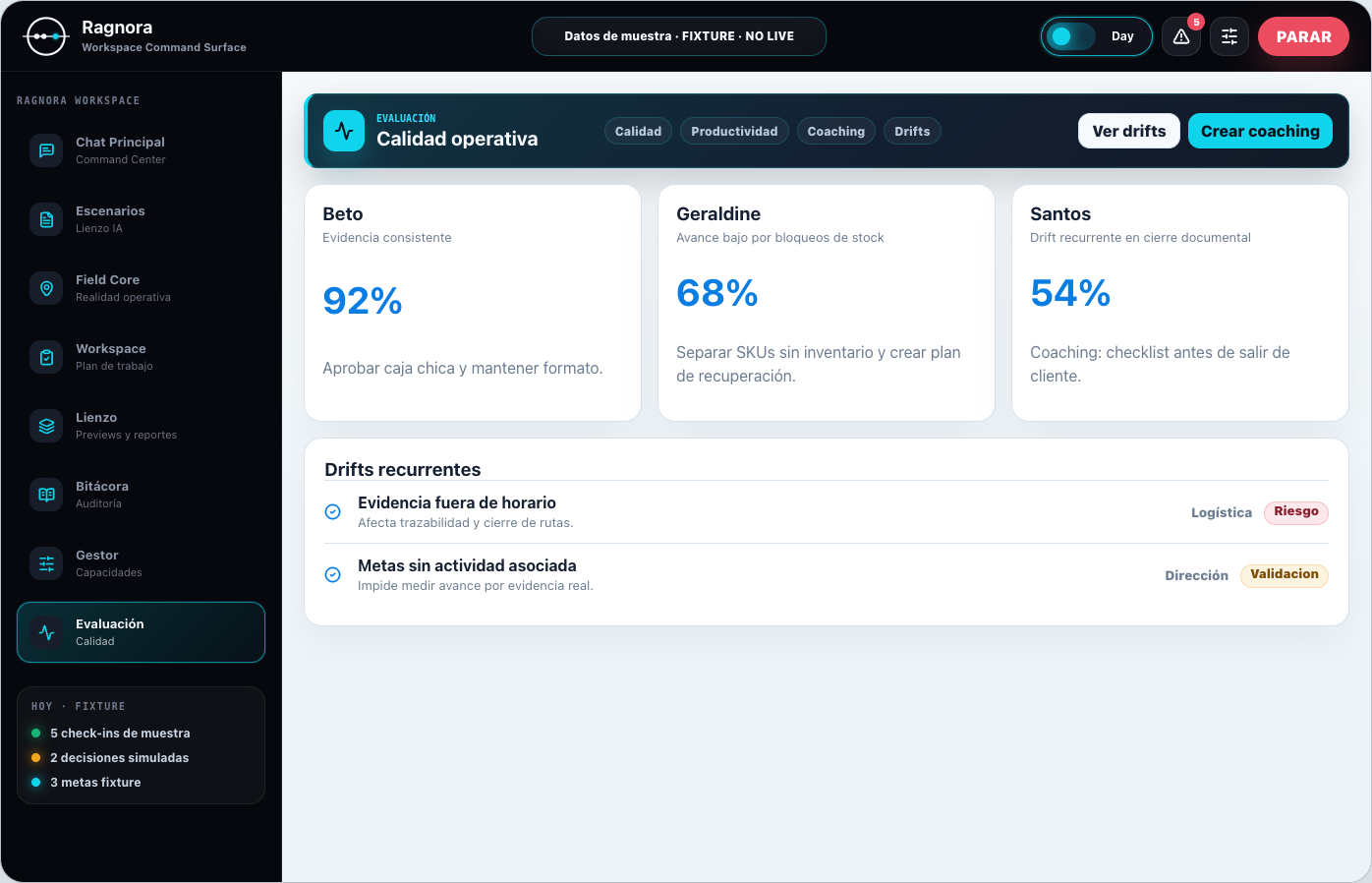Click the Crear coaching button
Viewport: 1372px width, 883px height.
pos(1260,131)
